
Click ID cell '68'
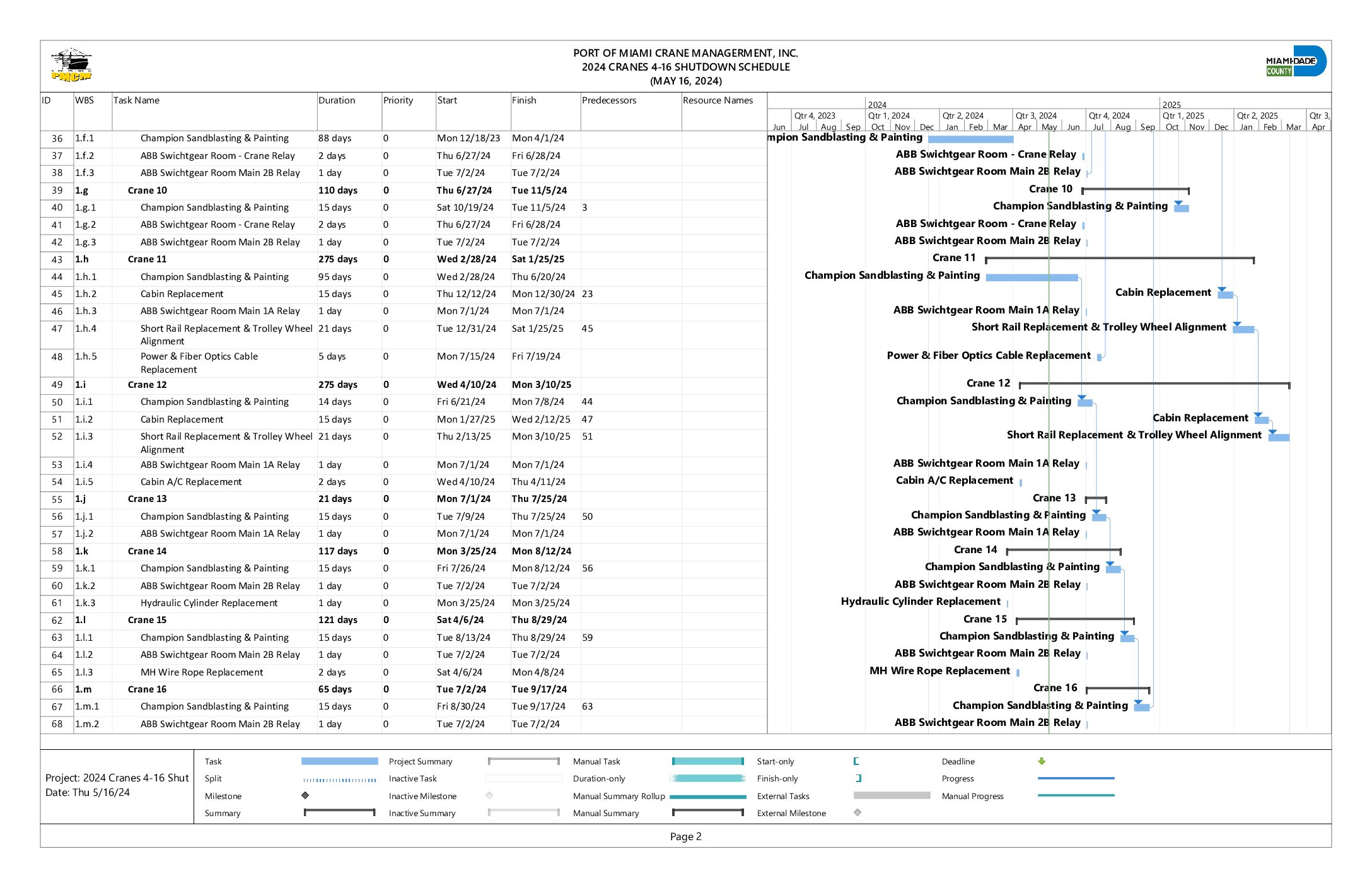point(57,724)
